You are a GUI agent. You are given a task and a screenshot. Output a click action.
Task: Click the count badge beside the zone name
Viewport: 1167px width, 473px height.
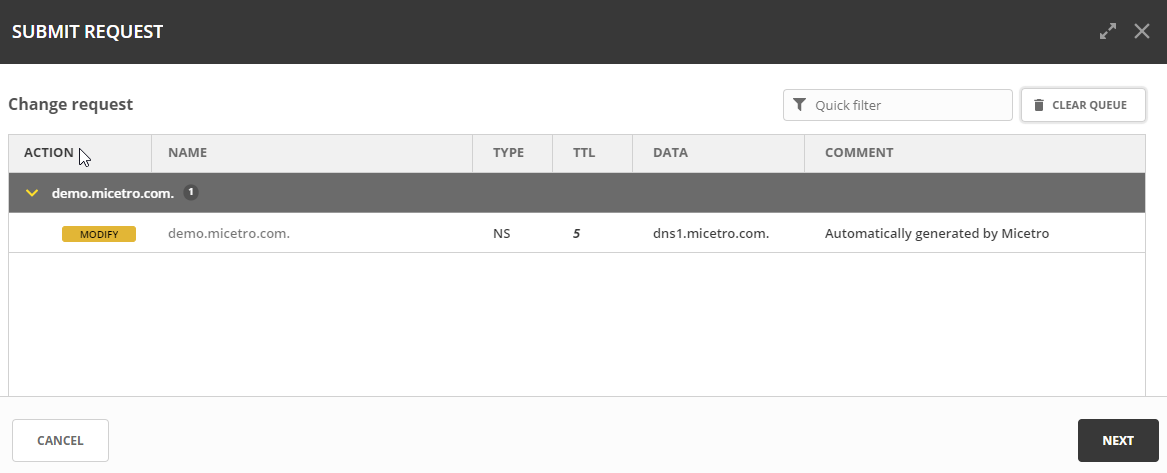(191, 192)
